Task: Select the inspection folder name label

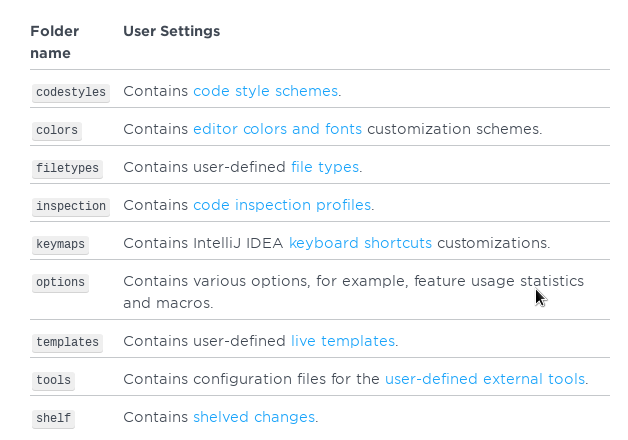Action: click(70, 206)
